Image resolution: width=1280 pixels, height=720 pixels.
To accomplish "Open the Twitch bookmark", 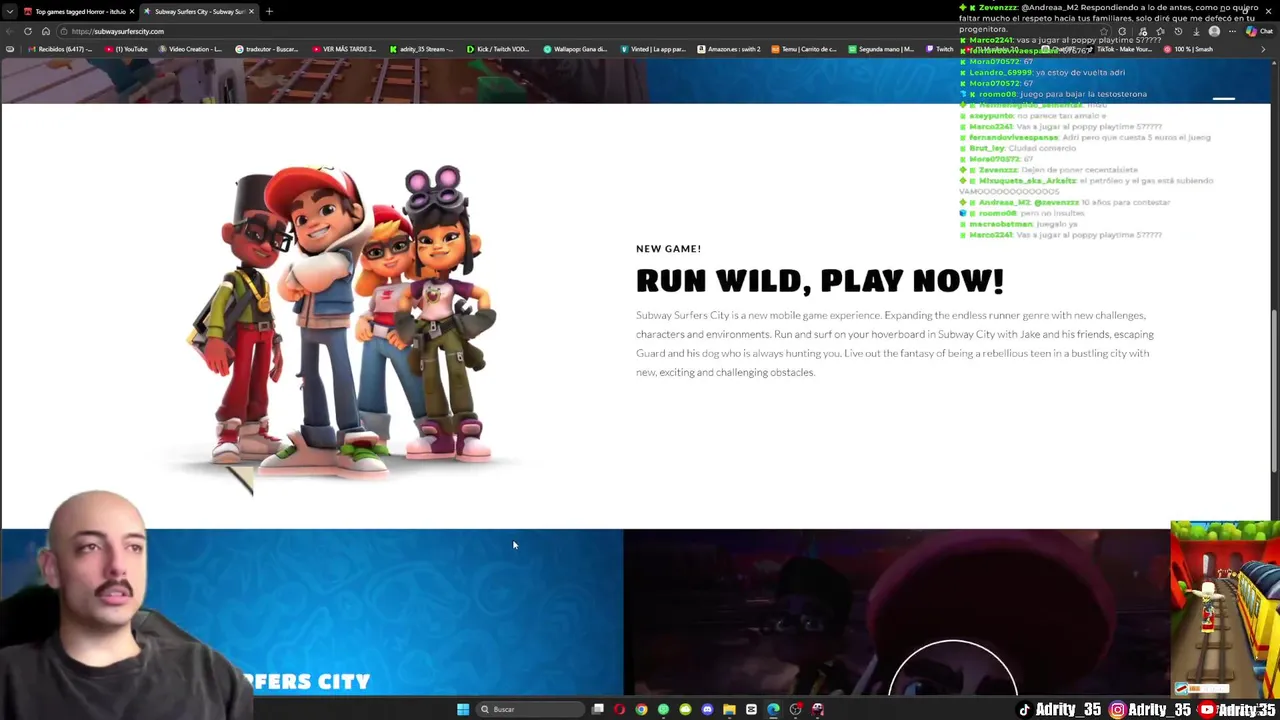I will pyautogui.click(x=940, y=49).
